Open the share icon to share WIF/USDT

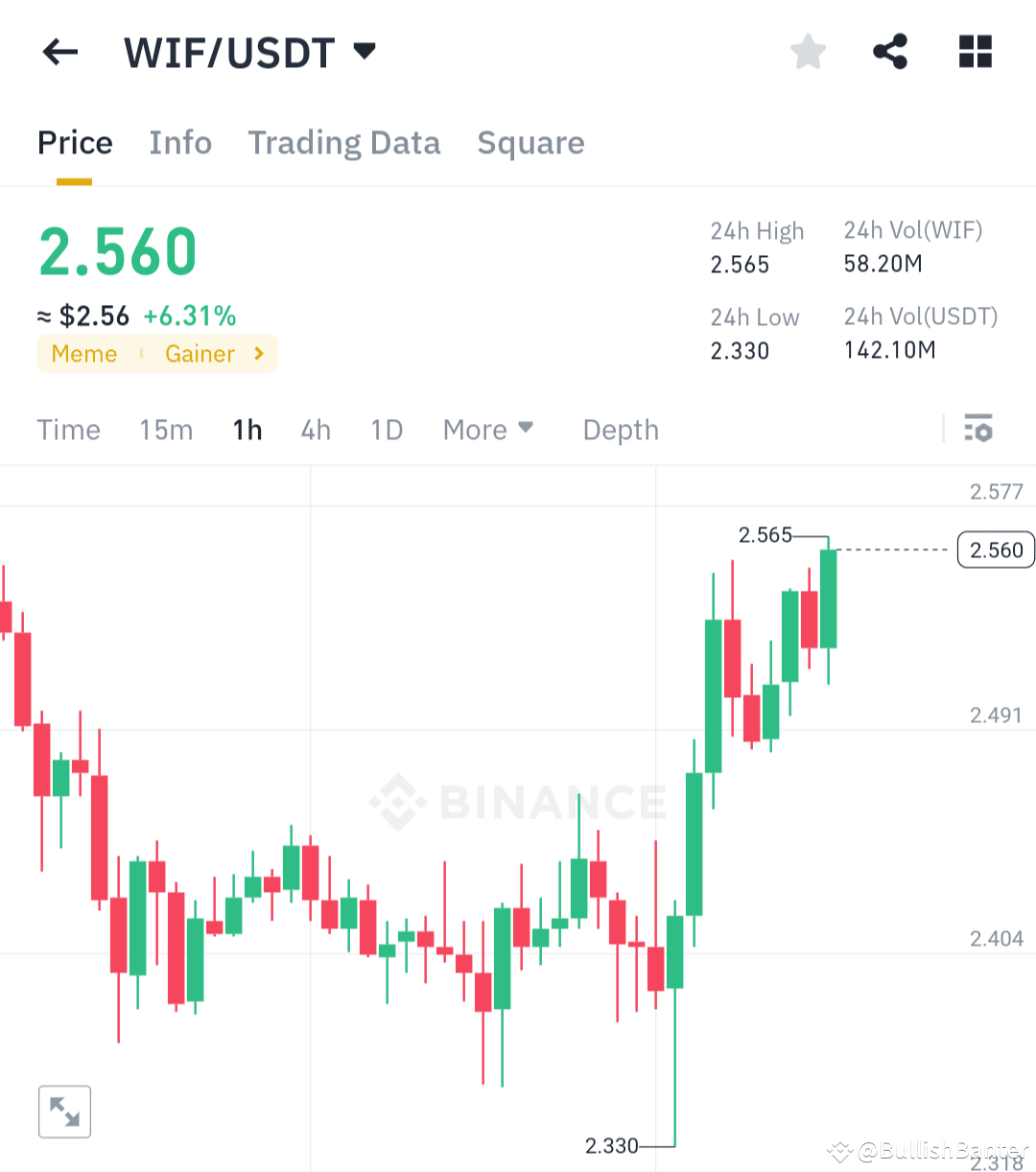click(890, 52)
